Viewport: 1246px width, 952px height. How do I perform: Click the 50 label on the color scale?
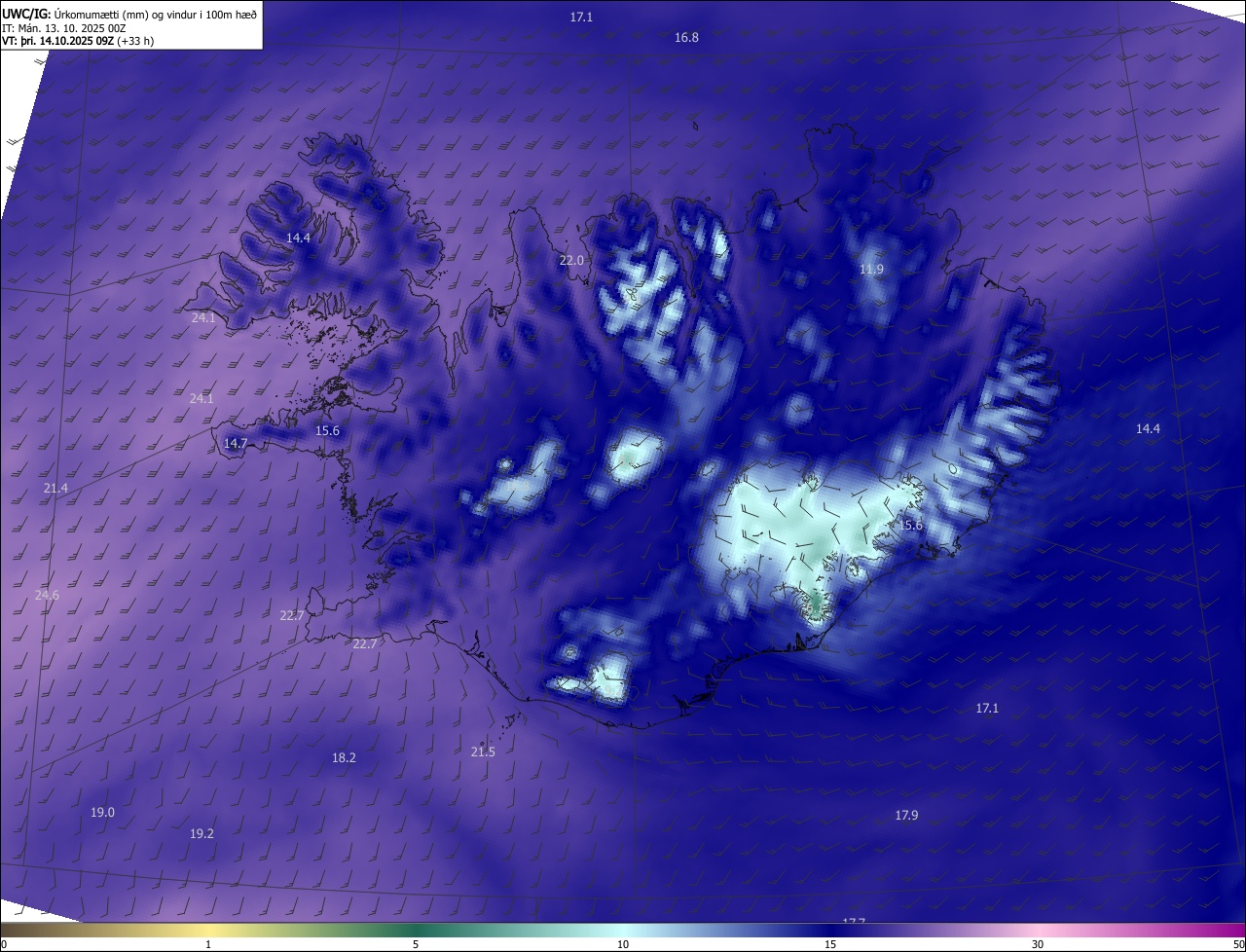(x=1238, y=944)
